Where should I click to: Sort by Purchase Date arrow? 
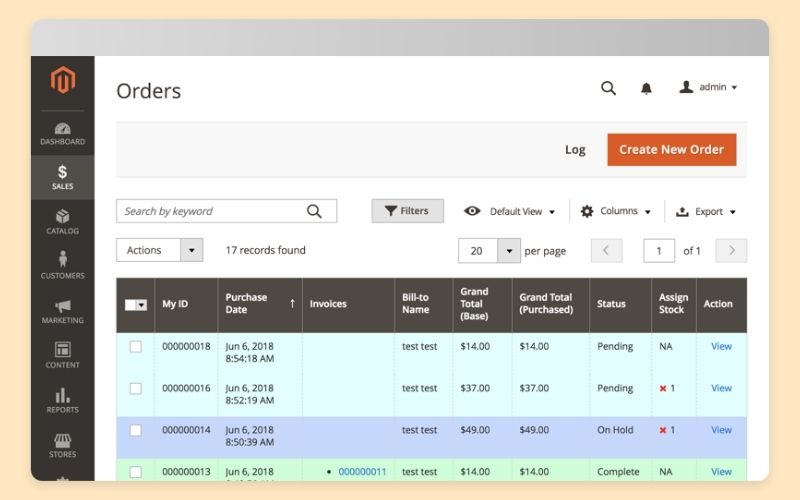point(292,304)
